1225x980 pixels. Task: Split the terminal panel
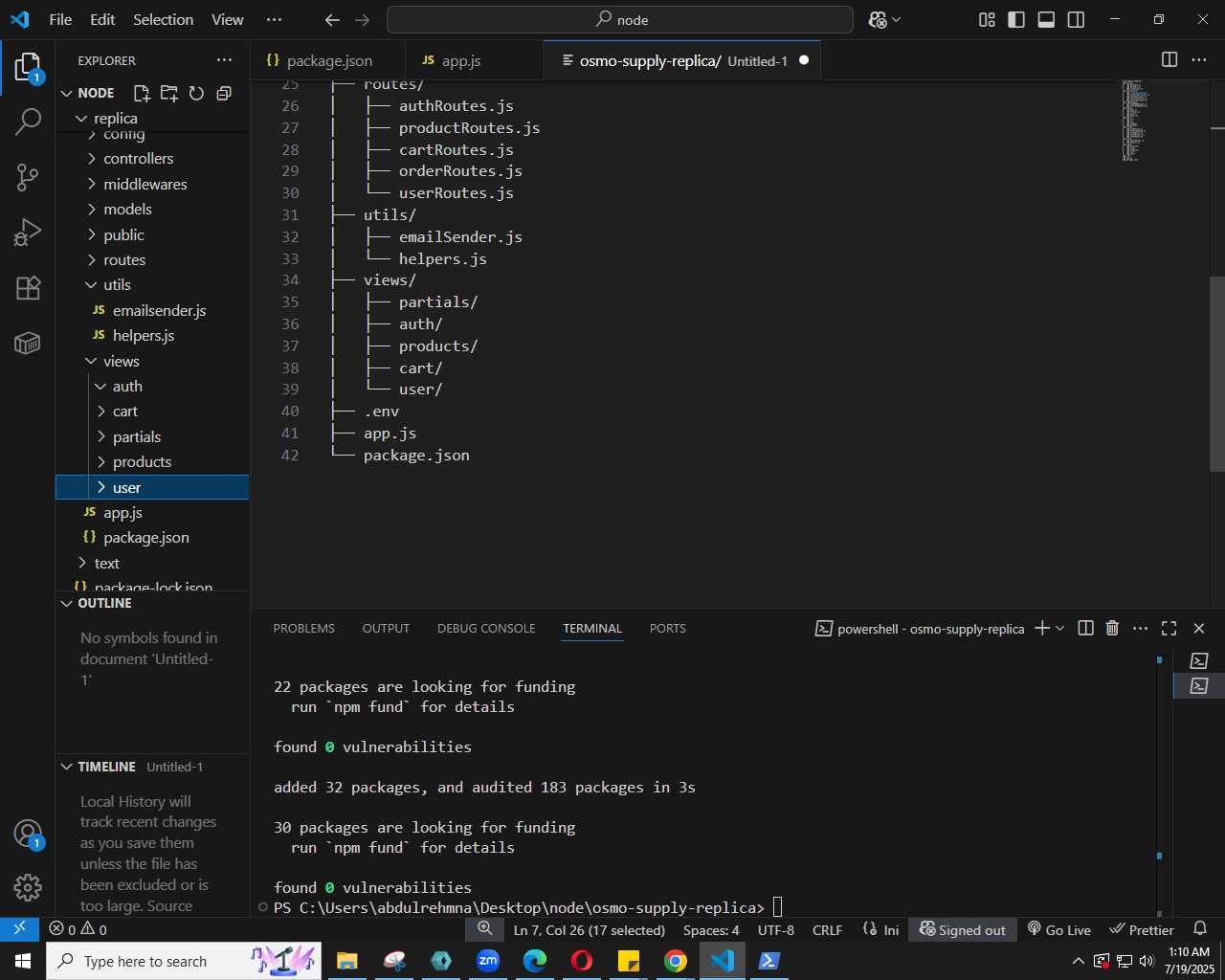tap(1085, 628)
